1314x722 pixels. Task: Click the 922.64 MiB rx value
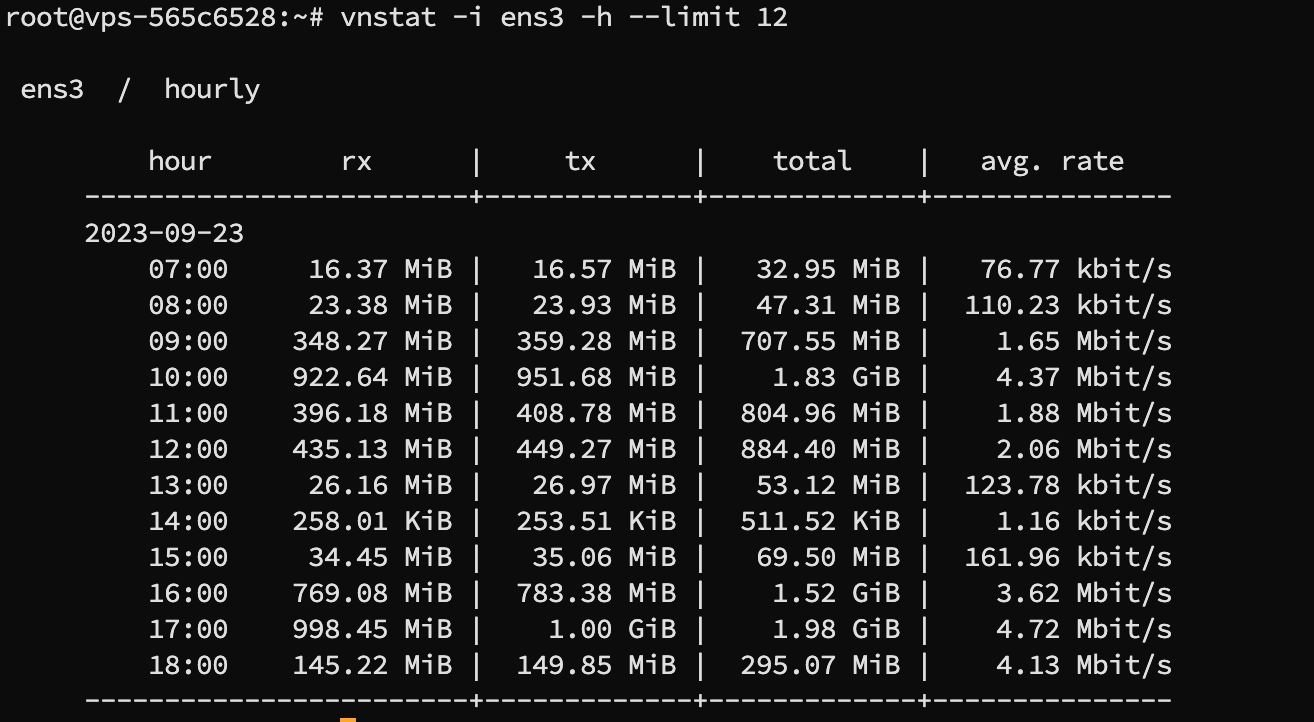372,377
